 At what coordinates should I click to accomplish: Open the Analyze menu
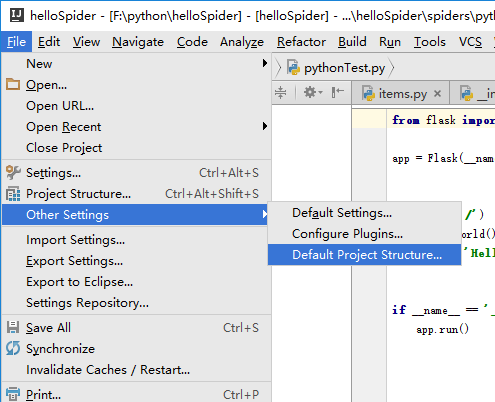coord(242,42)
